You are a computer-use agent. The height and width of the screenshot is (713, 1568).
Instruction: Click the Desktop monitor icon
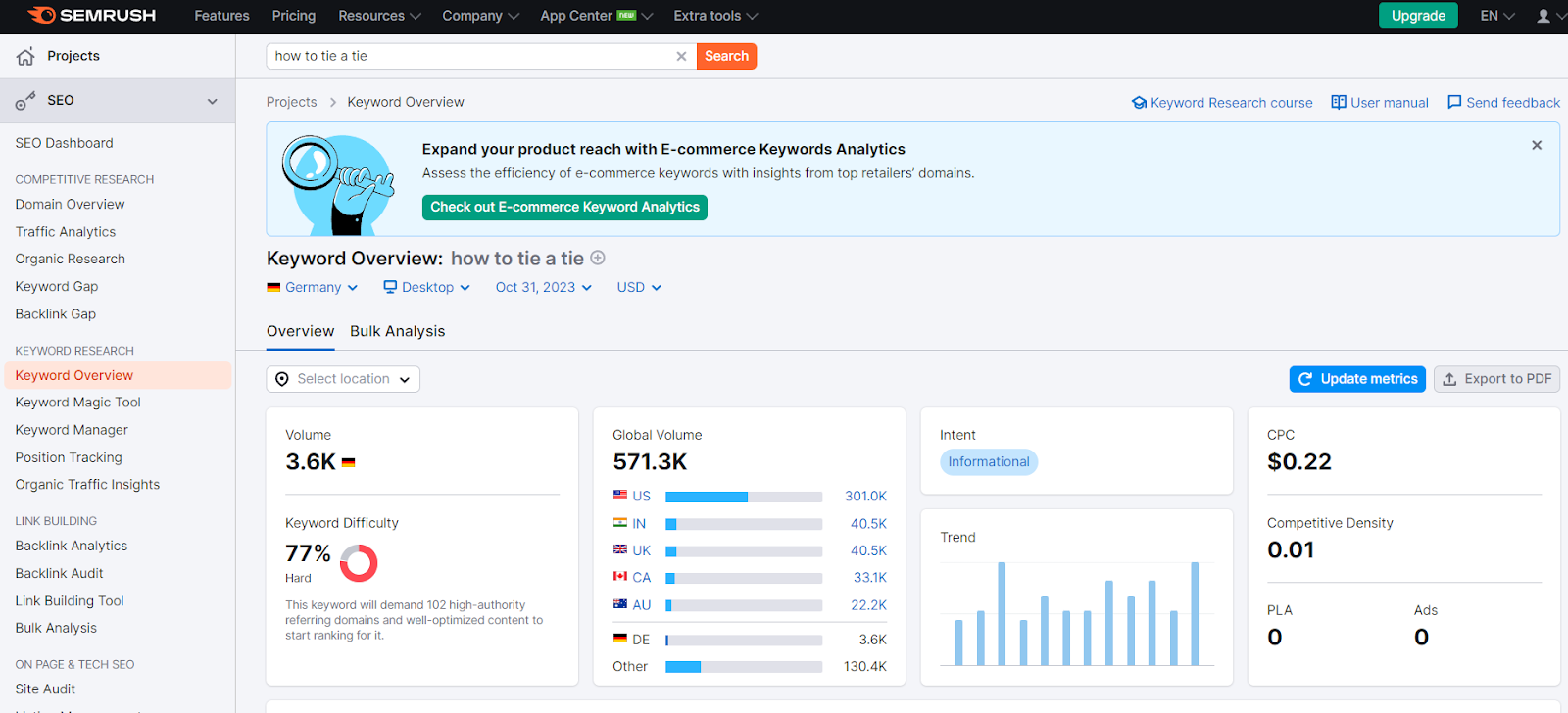(390, 287)
